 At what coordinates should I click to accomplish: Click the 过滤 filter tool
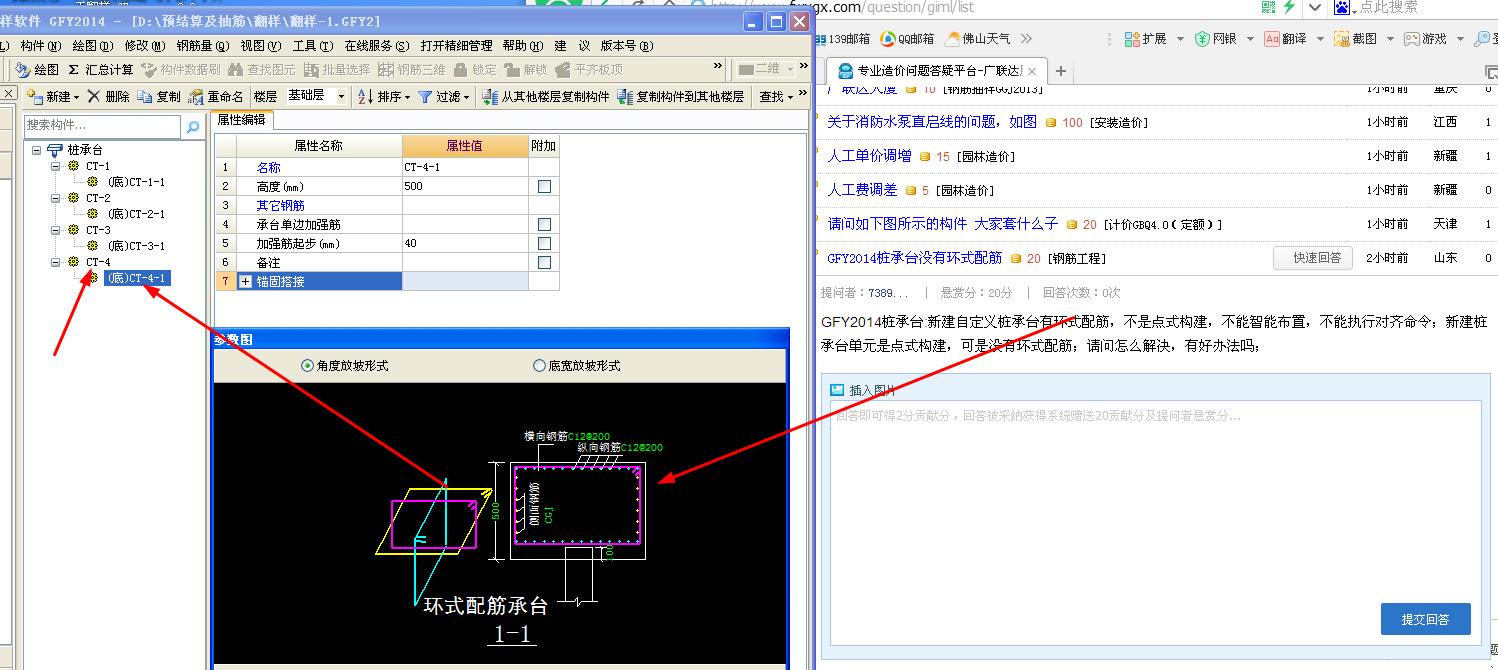coord(444,97)
